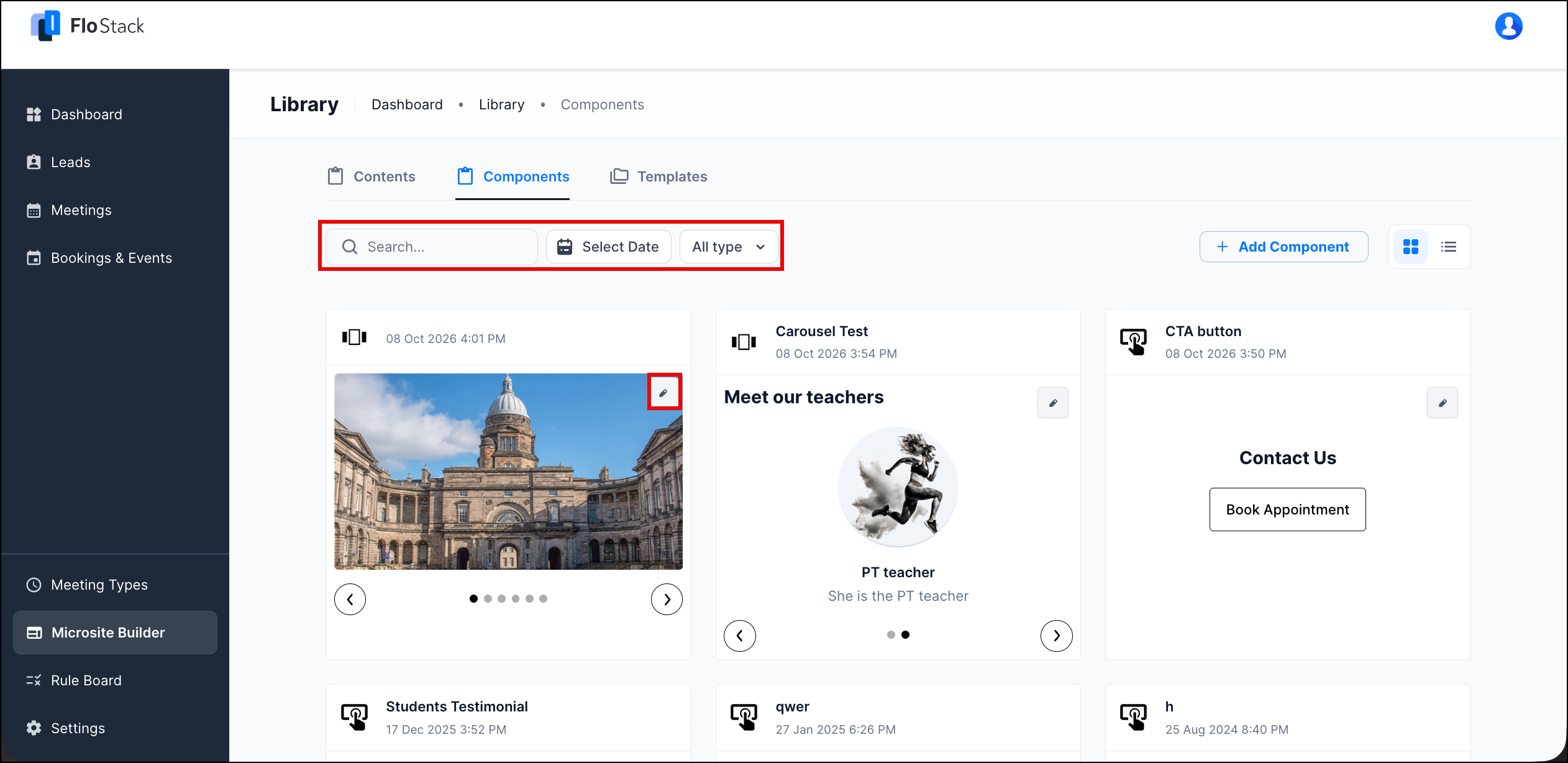Select the Components tab
Viewport: 1568px width, 763px height.
click(513, 176)
